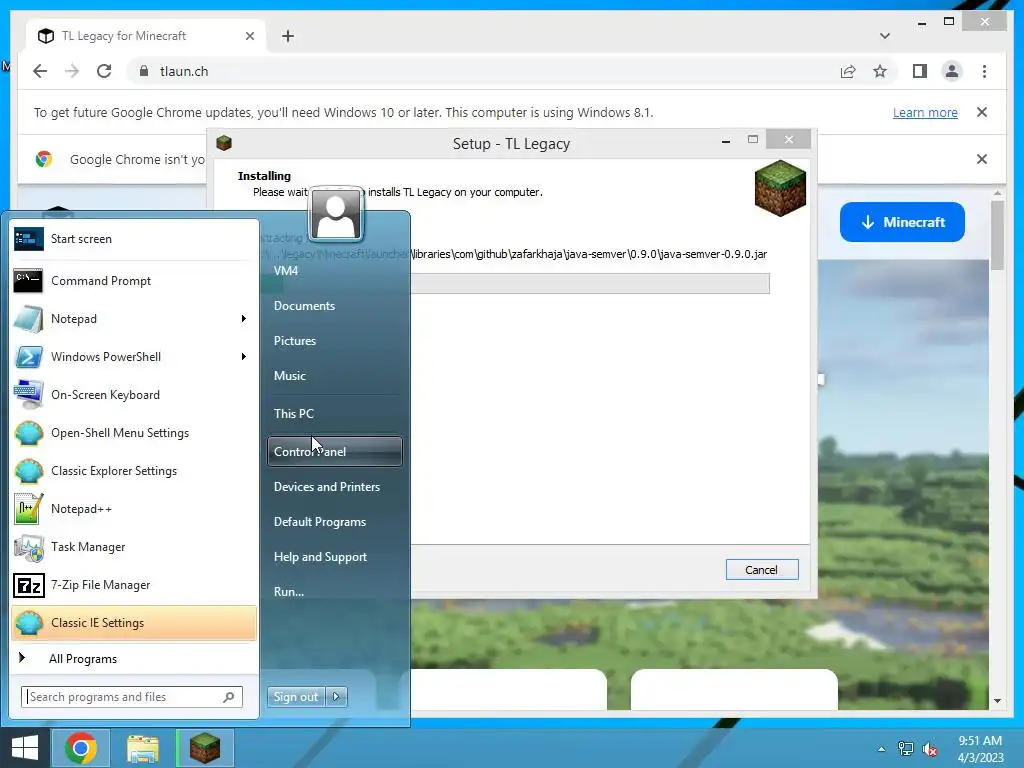Click the Sign out button
This screenshot has width=1024, height=768.
[296, 697]
